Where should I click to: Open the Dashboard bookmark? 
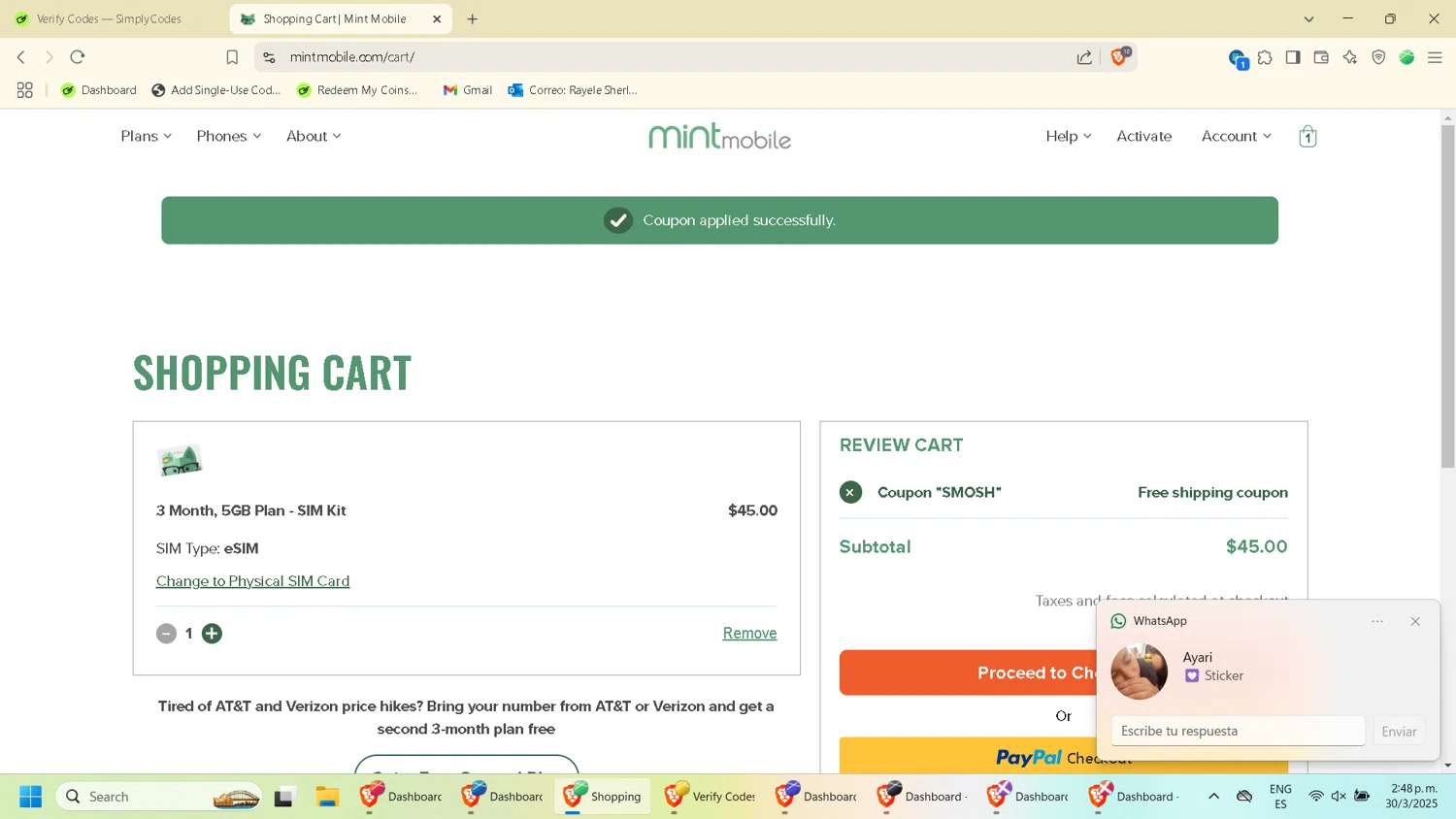pyautogui.click(x=99, y=90)
